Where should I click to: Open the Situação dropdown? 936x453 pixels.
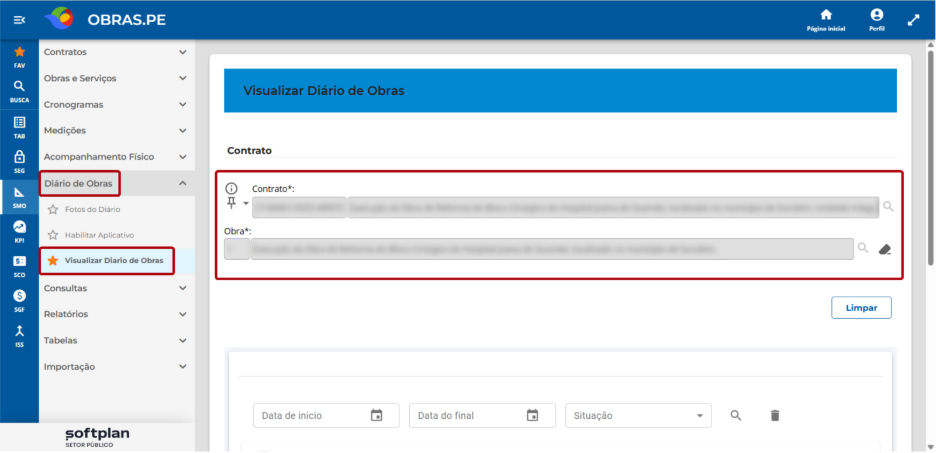638,415
